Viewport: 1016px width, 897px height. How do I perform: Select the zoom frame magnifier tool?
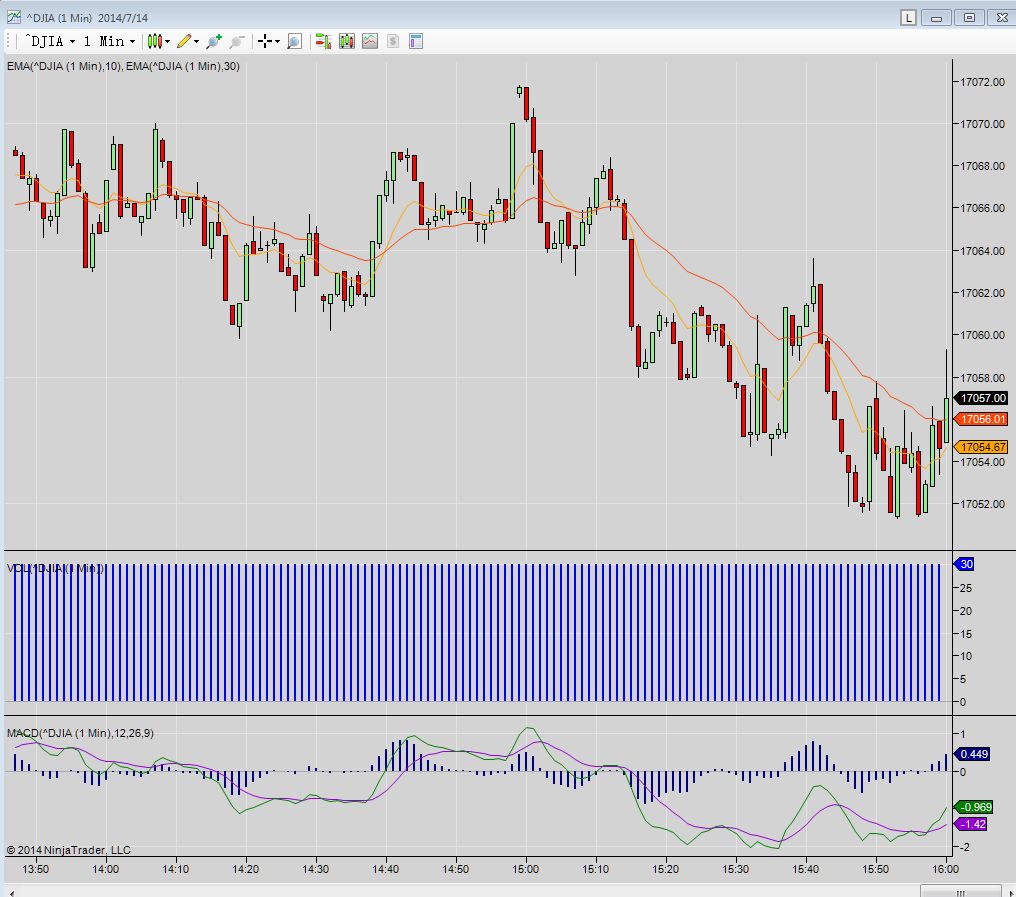(x=294, y=41)
